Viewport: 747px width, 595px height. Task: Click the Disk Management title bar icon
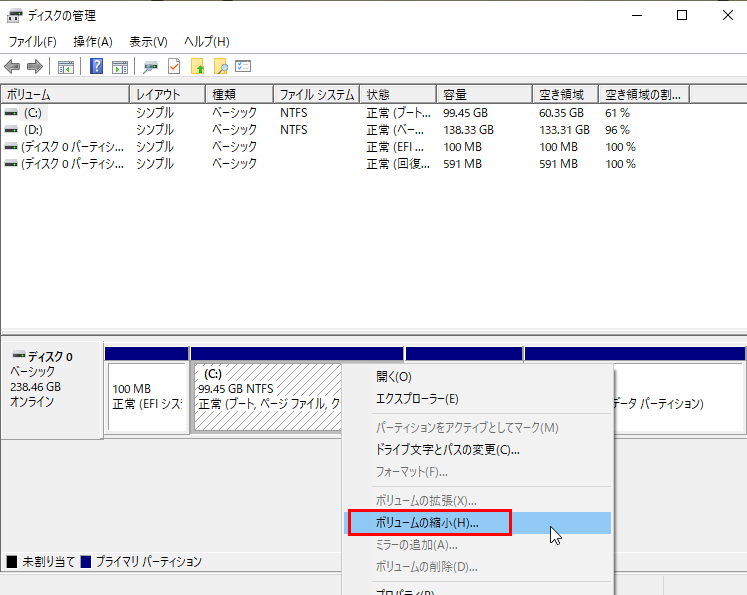click(14, 16)
